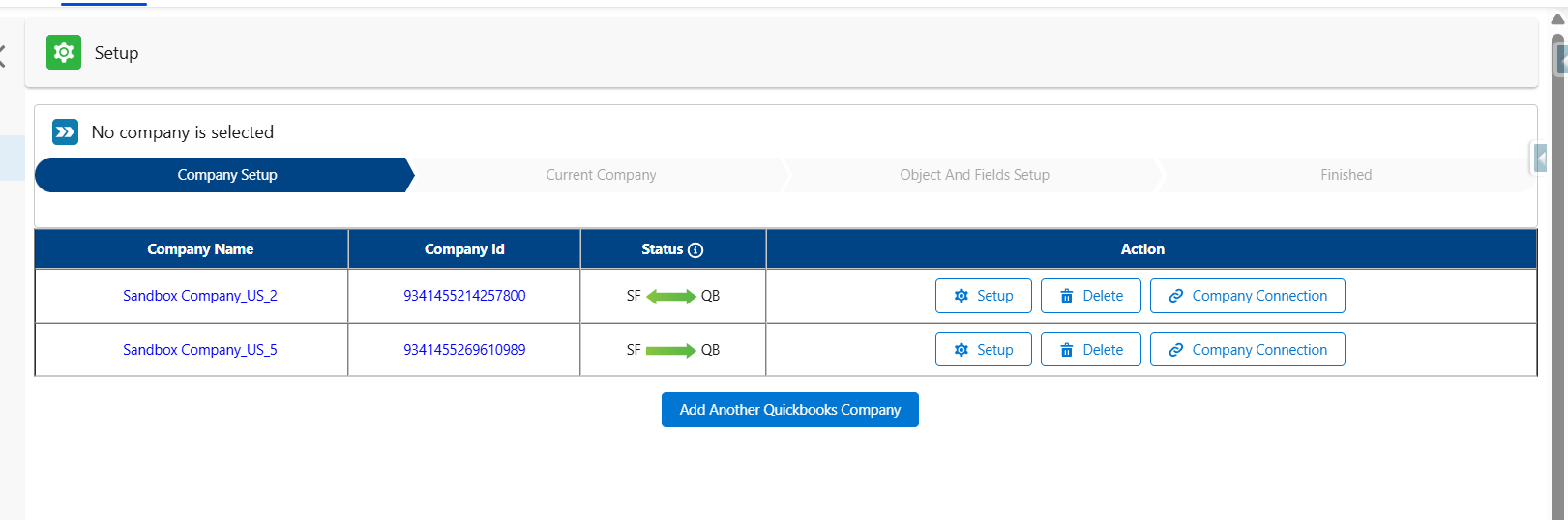This screenshot has height=520, width=1568.
Task: Open Company Connection for Sandbox Company_US_5
Action: (x=1247, y=350)
